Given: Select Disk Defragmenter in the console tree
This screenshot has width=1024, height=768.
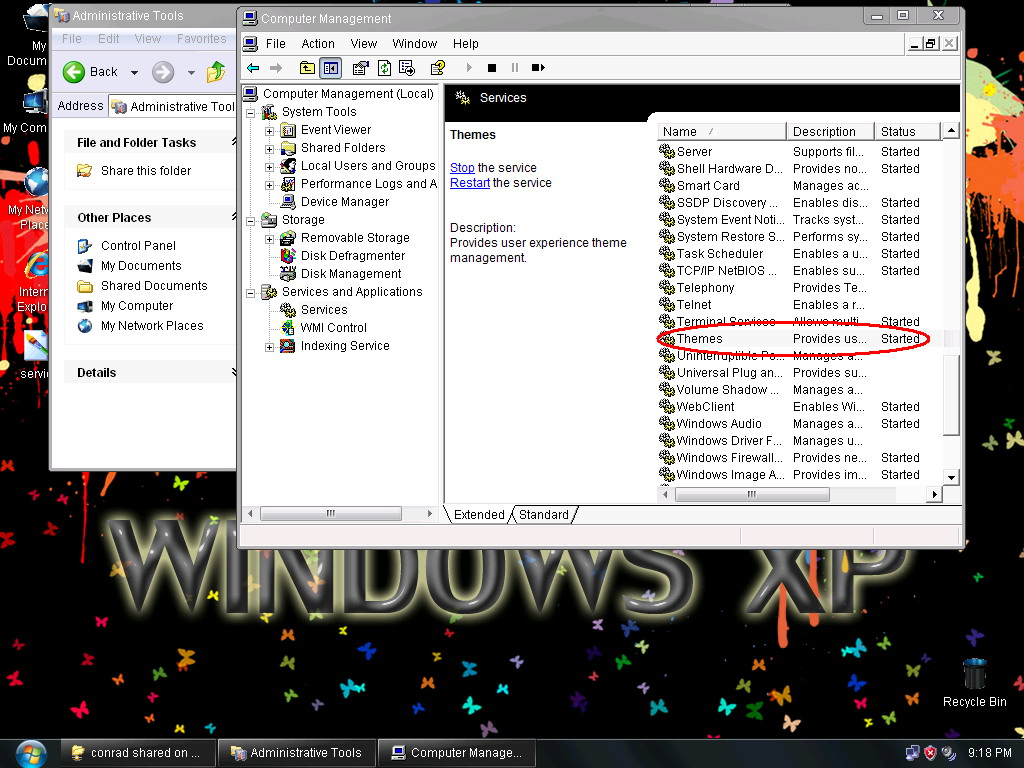Looking at the screenshot, I should pyautogui.click(x=353, y=255).
